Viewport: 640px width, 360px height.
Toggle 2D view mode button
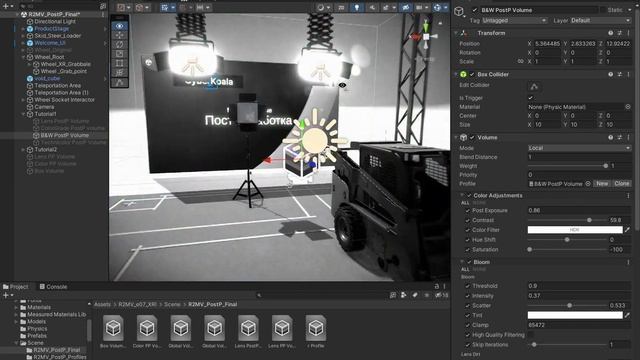point(341,7)
